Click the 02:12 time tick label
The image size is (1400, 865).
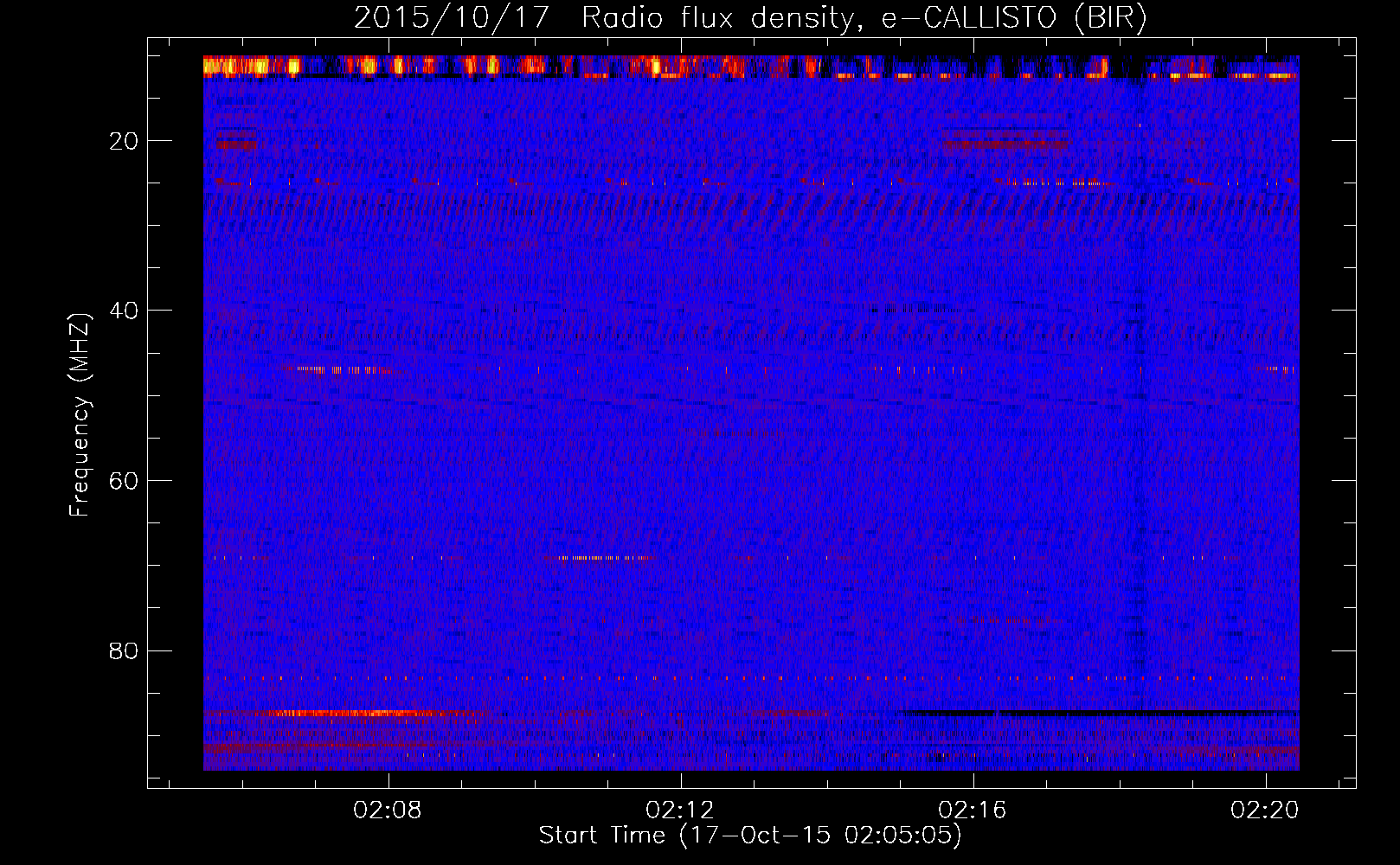[x=680, y=810]
